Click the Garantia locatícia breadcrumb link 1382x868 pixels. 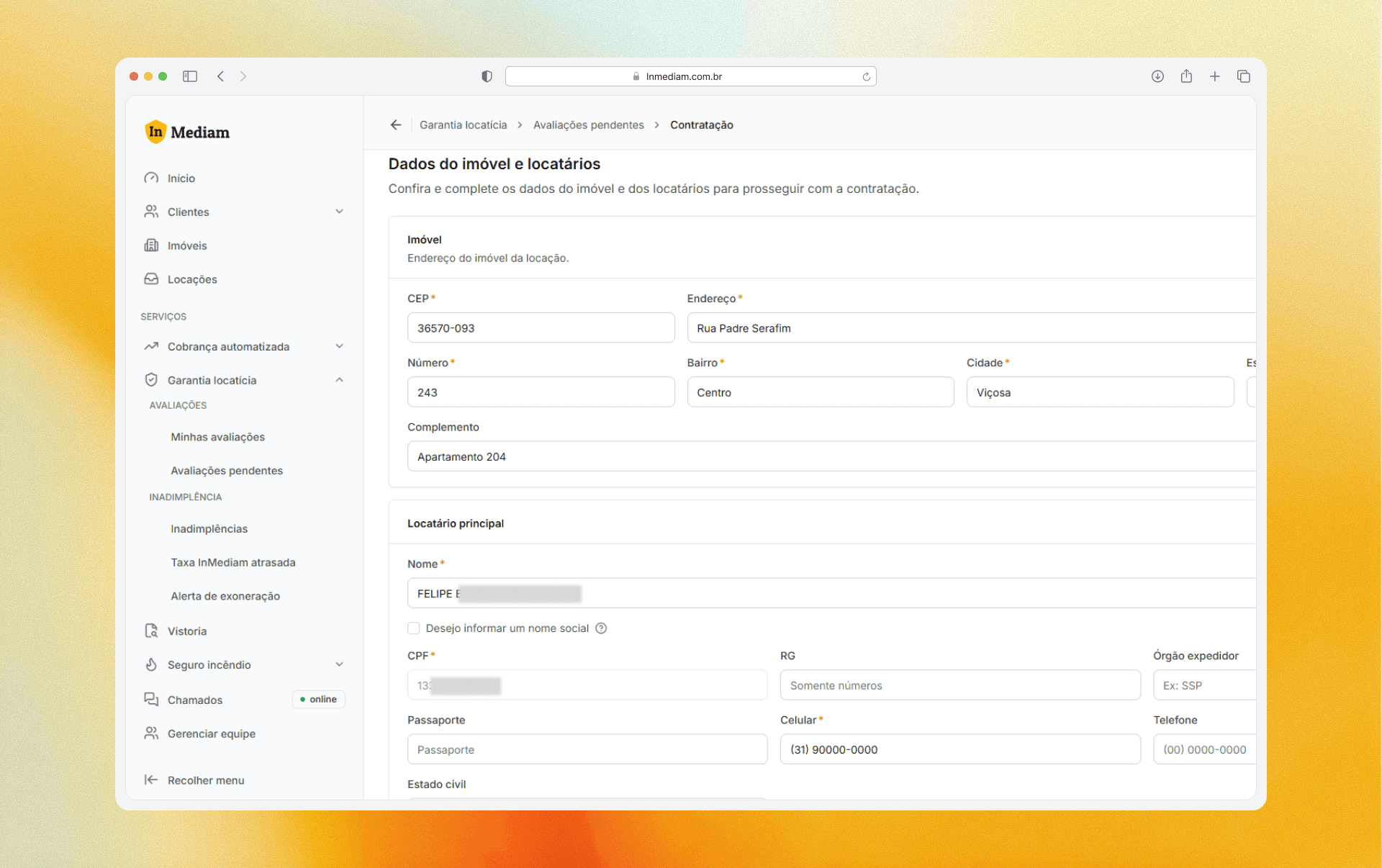click(464, 125)
